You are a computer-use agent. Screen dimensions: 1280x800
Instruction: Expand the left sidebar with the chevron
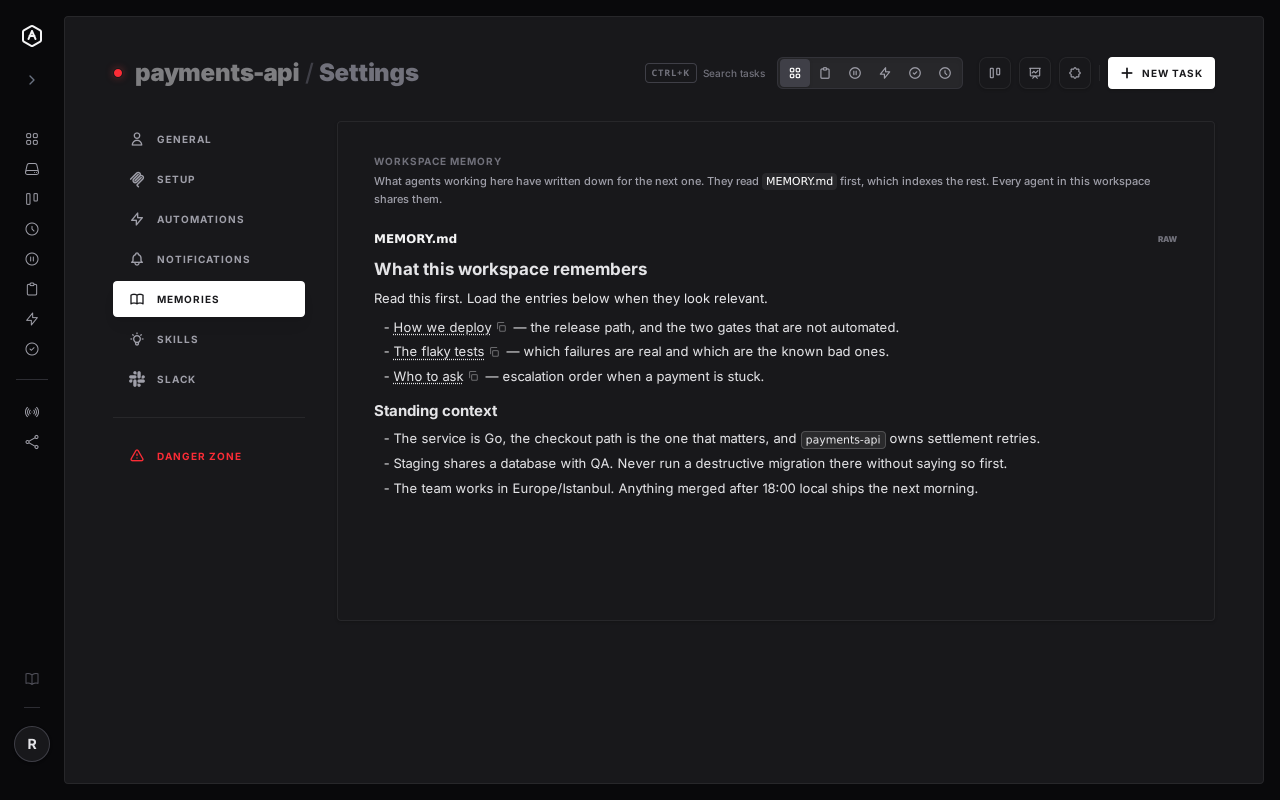[x=32, y=80]
